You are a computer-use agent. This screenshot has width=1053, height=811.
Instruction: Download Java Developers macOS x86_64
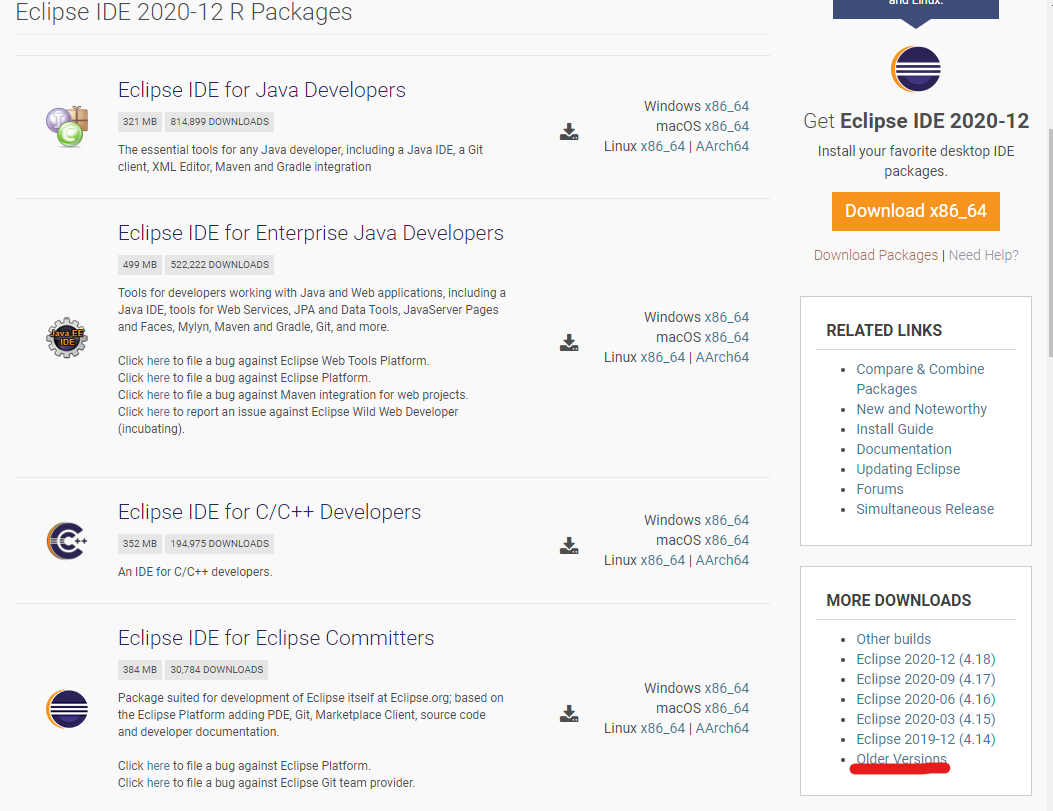coord(727,126)
